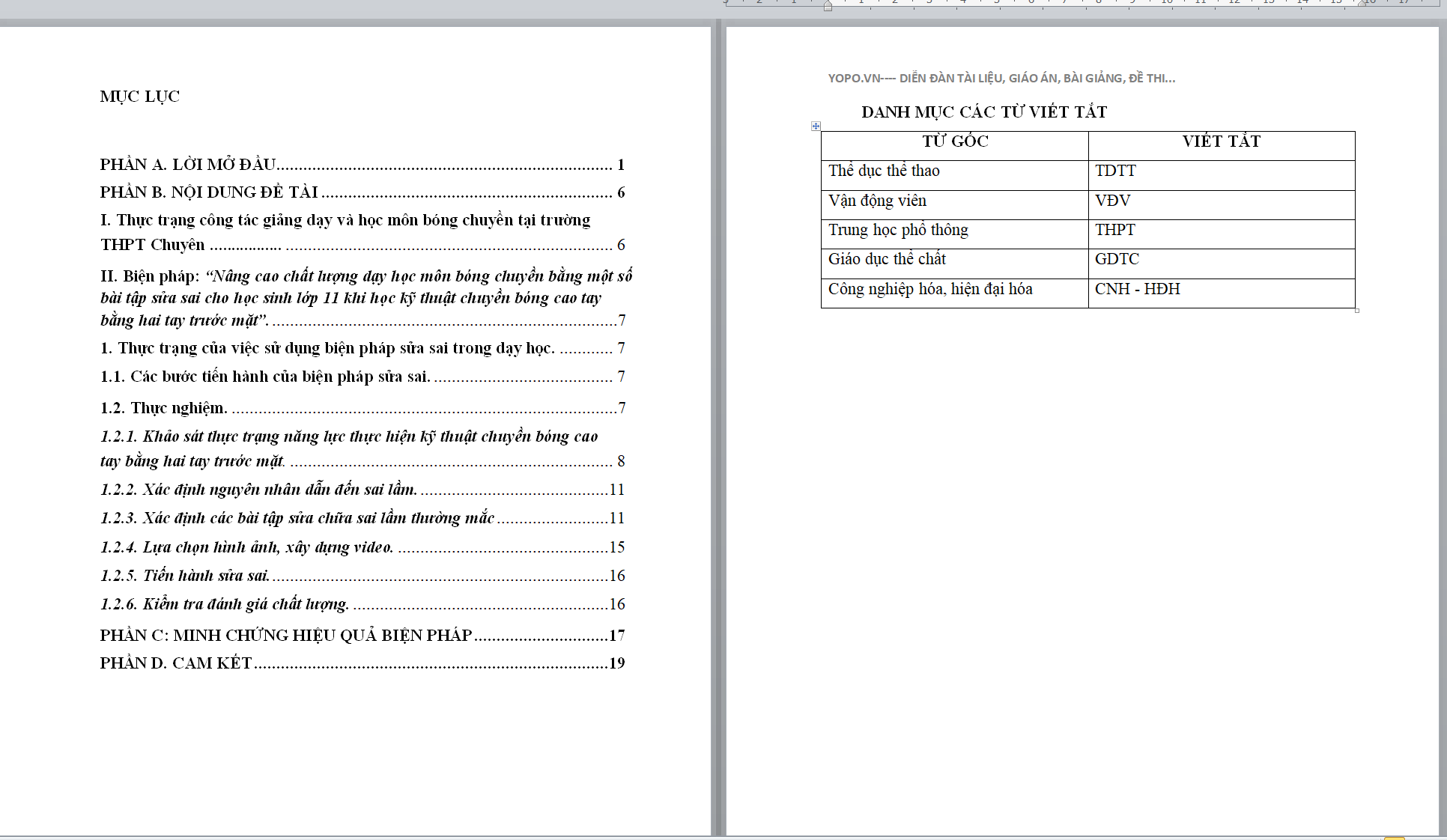The width and height of the screenshot is (1447, 840).
Task: Select TOC entry 1.2.4. Lựa chọn hình ảnh
Action: (362, 547)
